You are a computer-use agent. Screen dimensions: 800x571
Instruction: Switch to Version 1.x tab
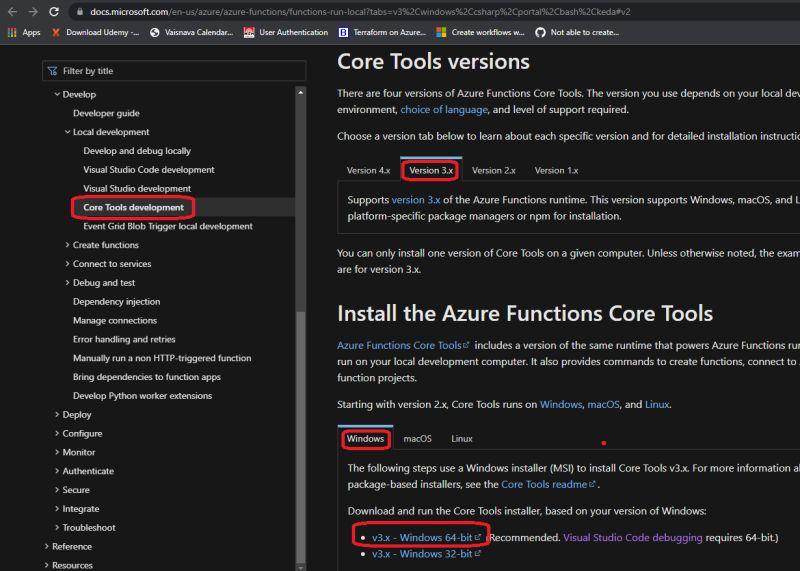point(556,170)
